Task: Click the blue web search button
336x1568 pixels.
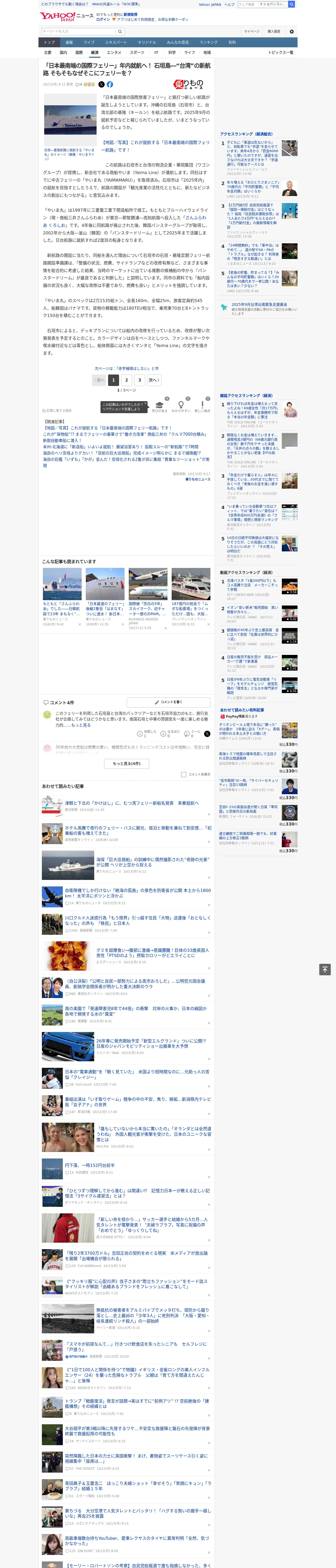Action: [x=292, y=4]
